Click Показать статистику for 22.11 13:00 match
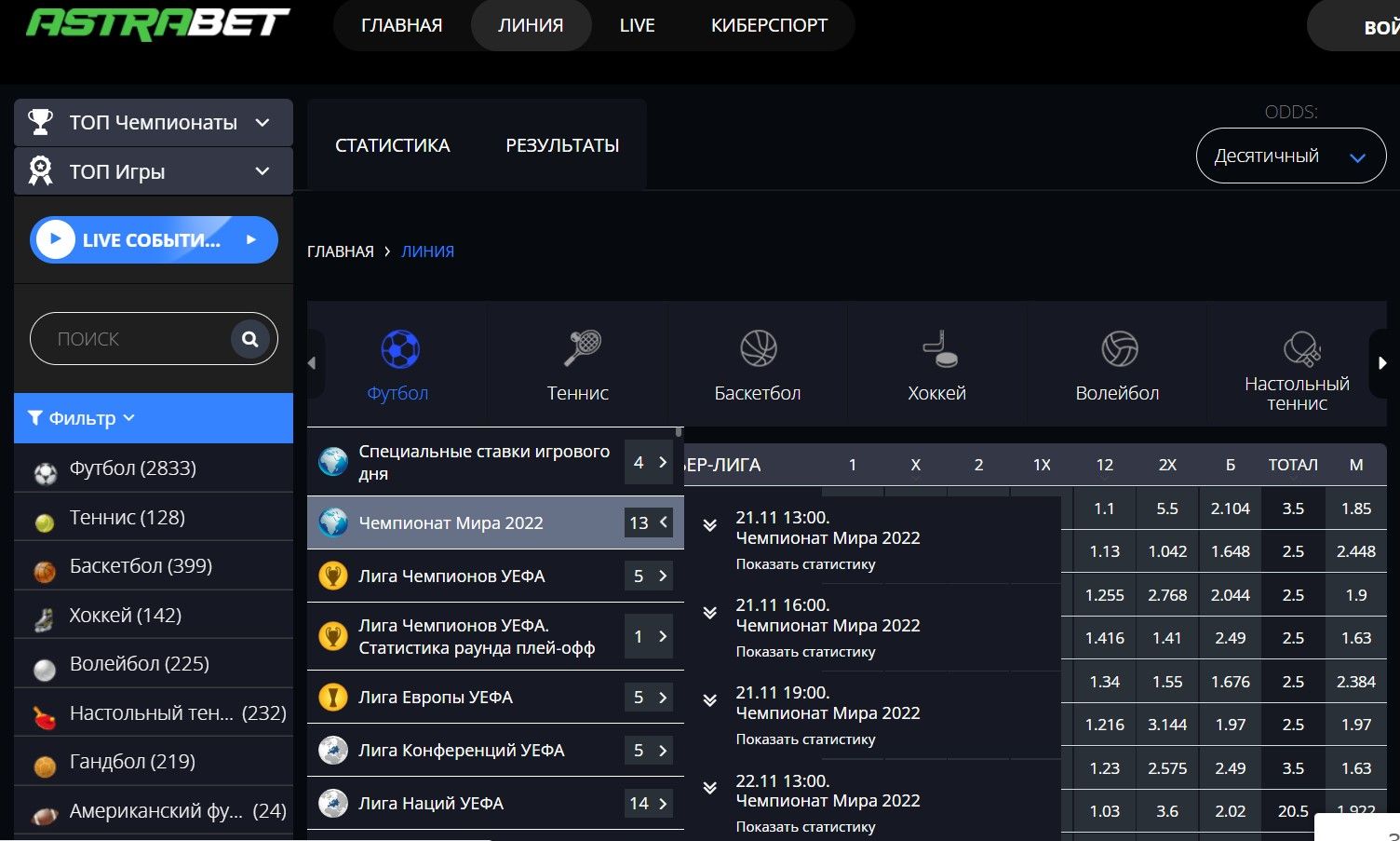Screen dimensions: 1400x841 (x=805, y=826)
